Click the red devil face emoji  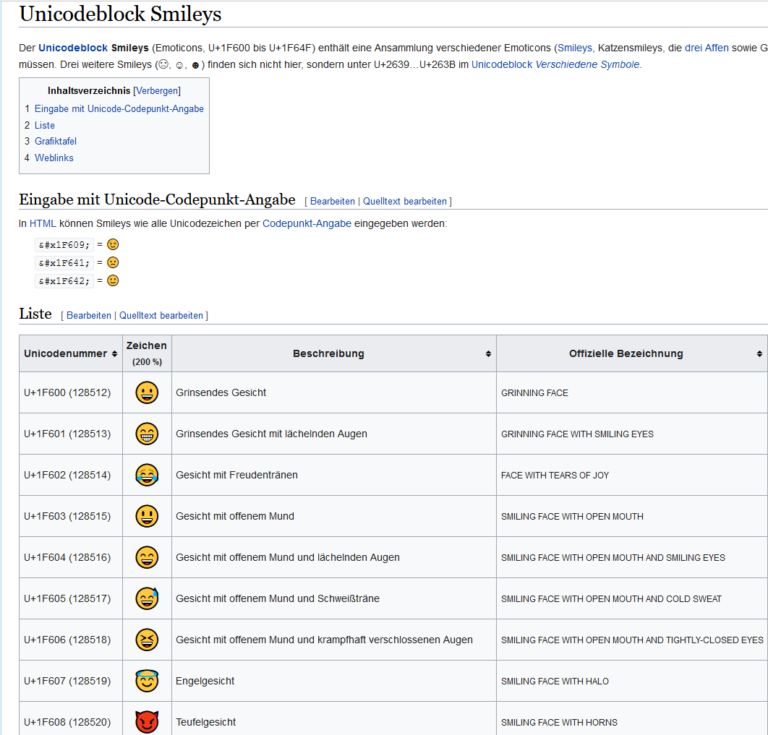tap(147, 722)
